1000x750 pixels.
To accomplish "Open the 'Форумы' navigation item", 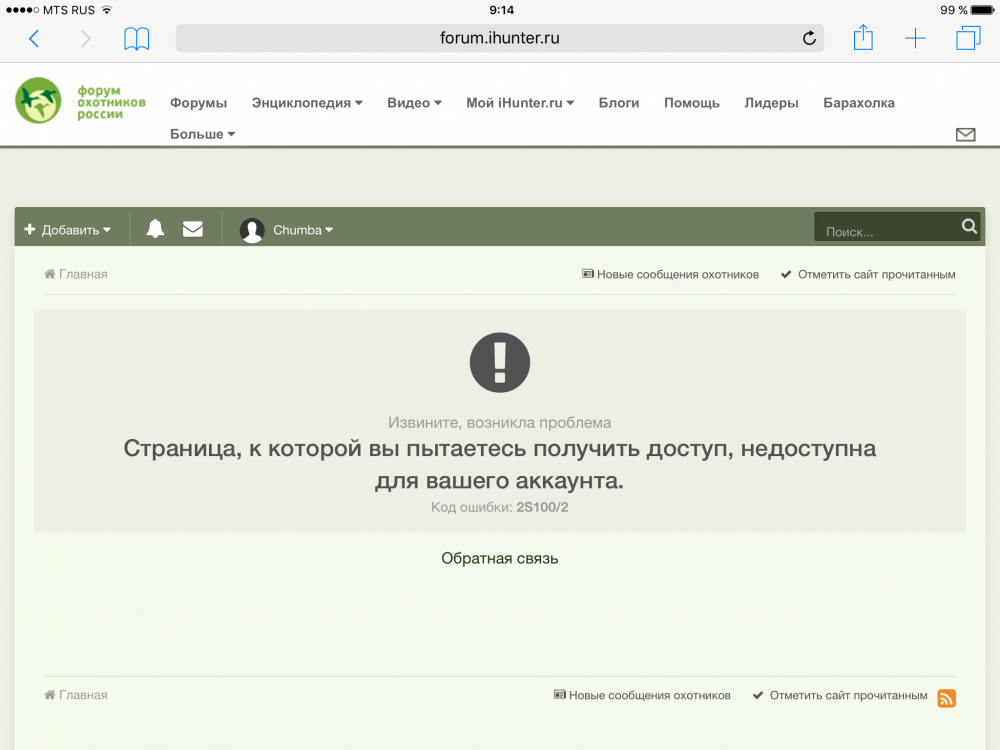I will [x=198, y=103].
